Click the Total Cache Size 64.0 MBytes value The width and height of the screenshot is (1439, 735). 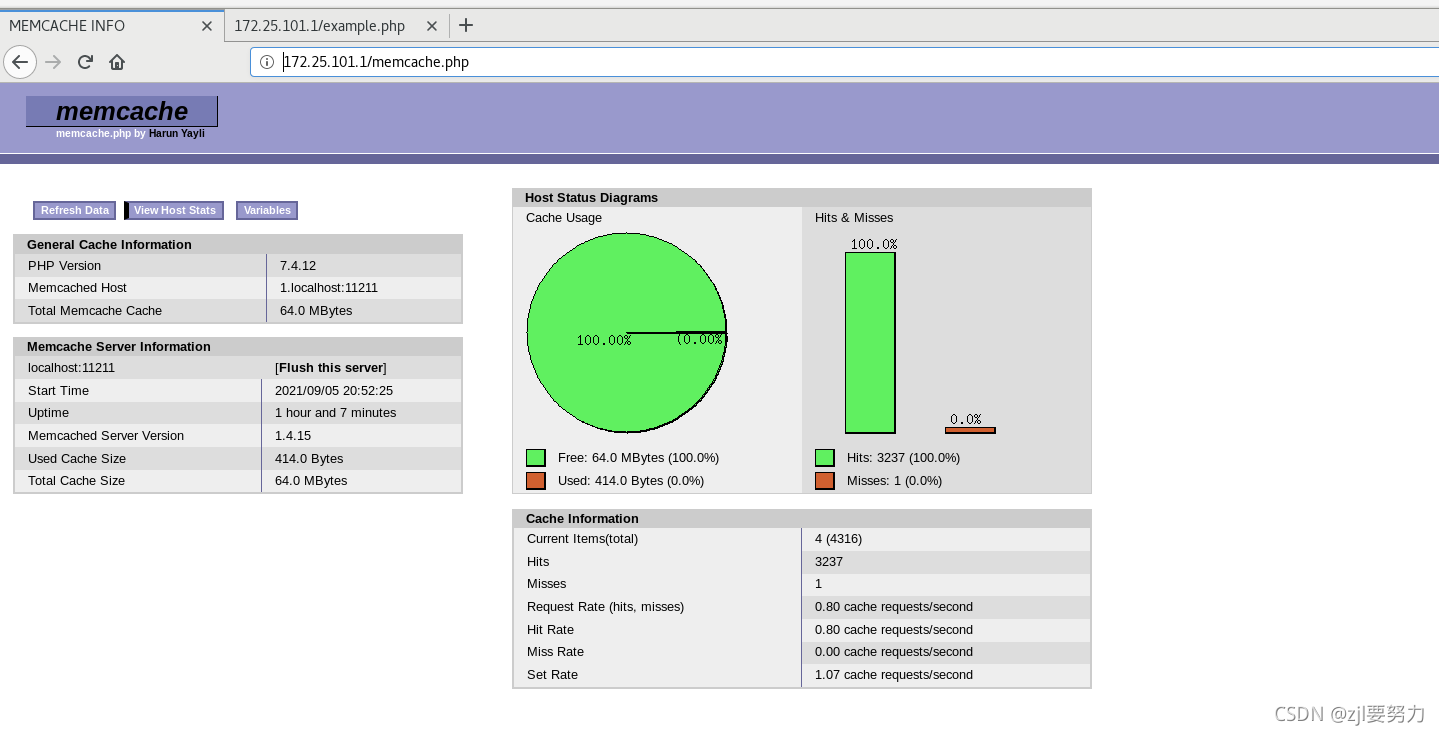[x=311, y=481]
